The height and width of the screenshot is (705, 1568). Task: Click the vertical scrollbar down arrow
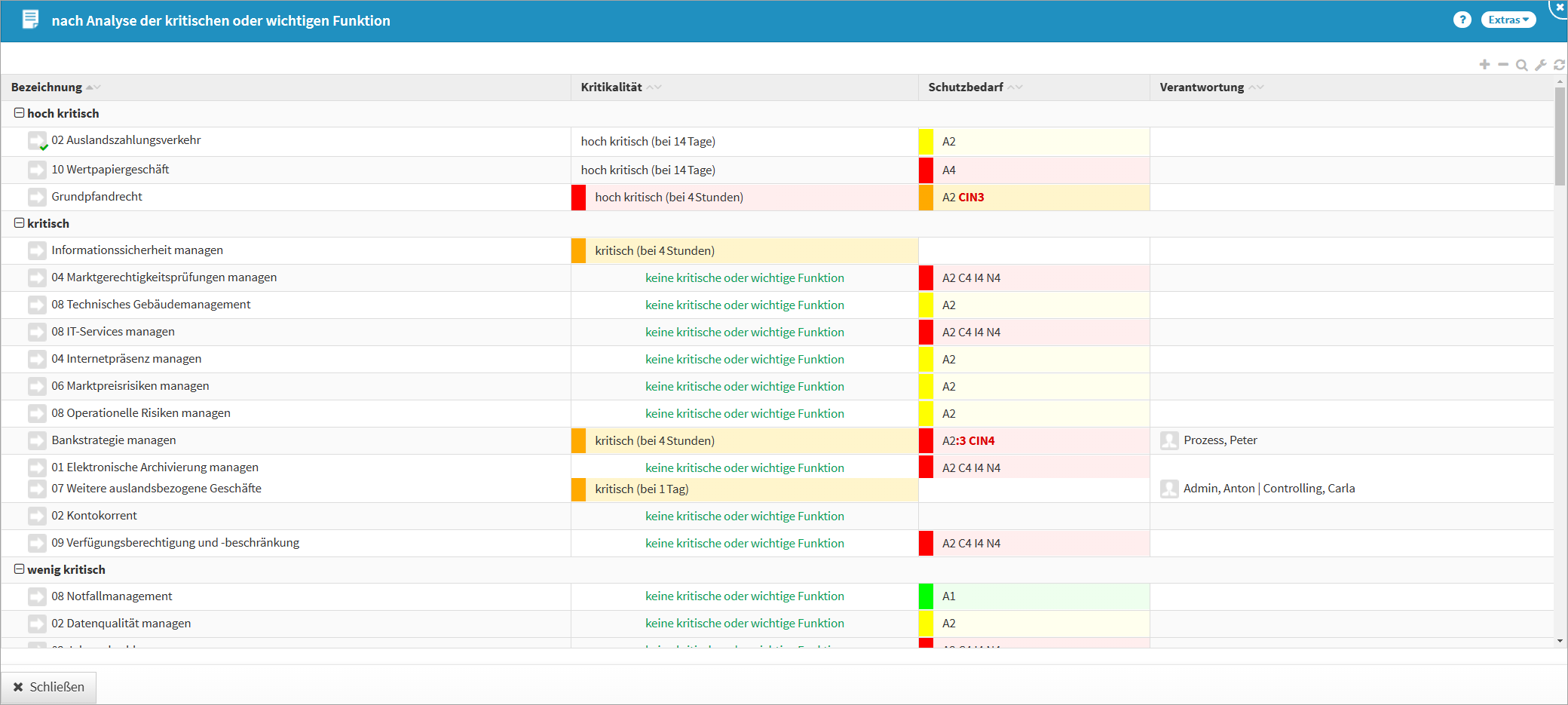[x=1560, y=641]
